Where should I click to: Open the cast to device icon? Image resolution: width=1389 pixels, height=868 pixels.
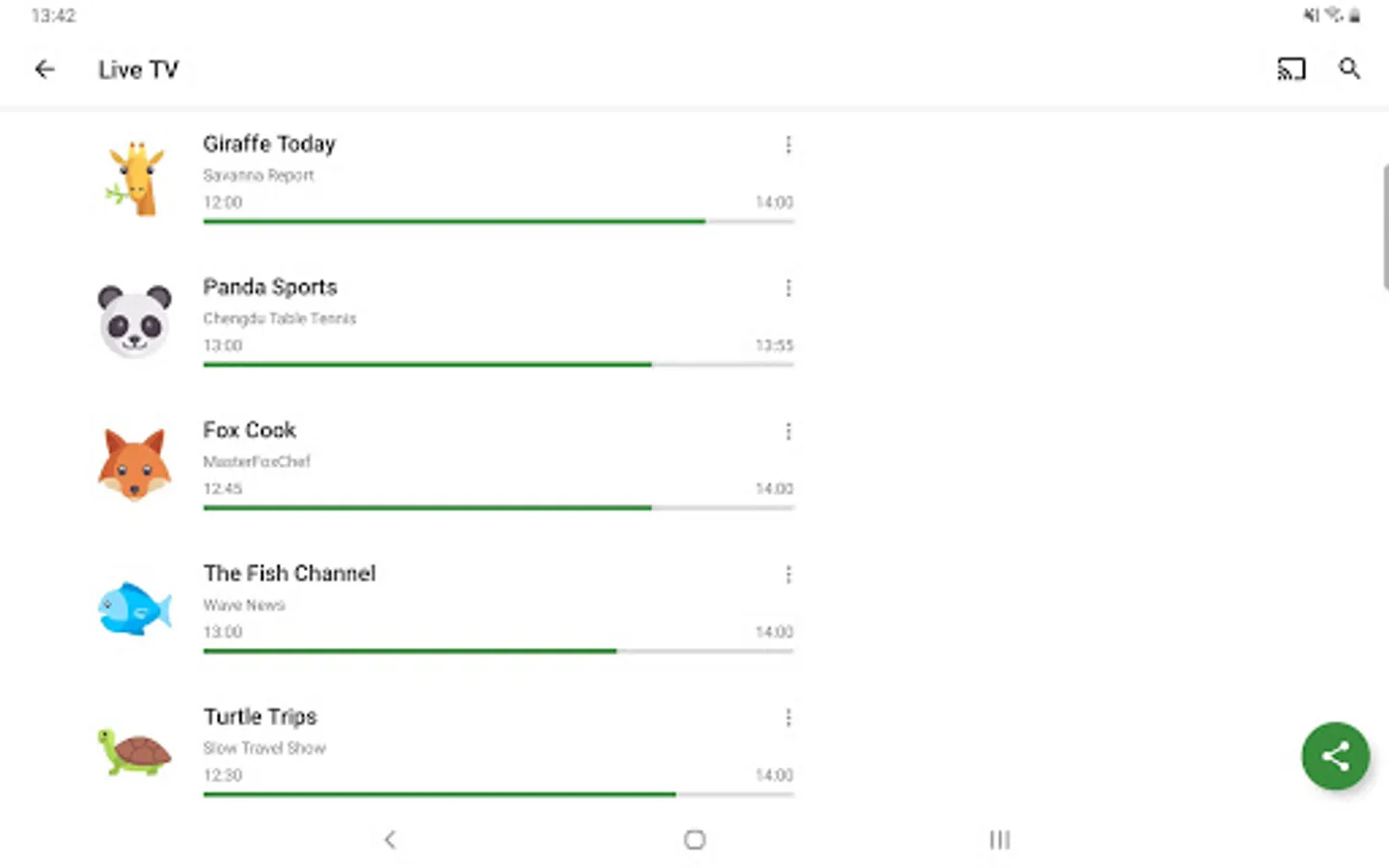1291,69
